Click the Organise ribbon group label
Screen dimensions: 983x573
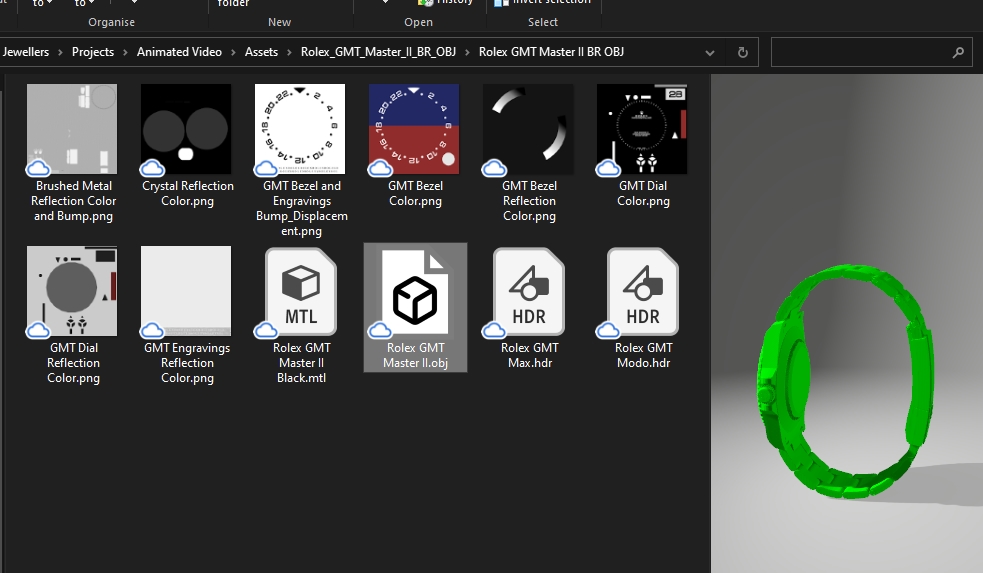112,22
